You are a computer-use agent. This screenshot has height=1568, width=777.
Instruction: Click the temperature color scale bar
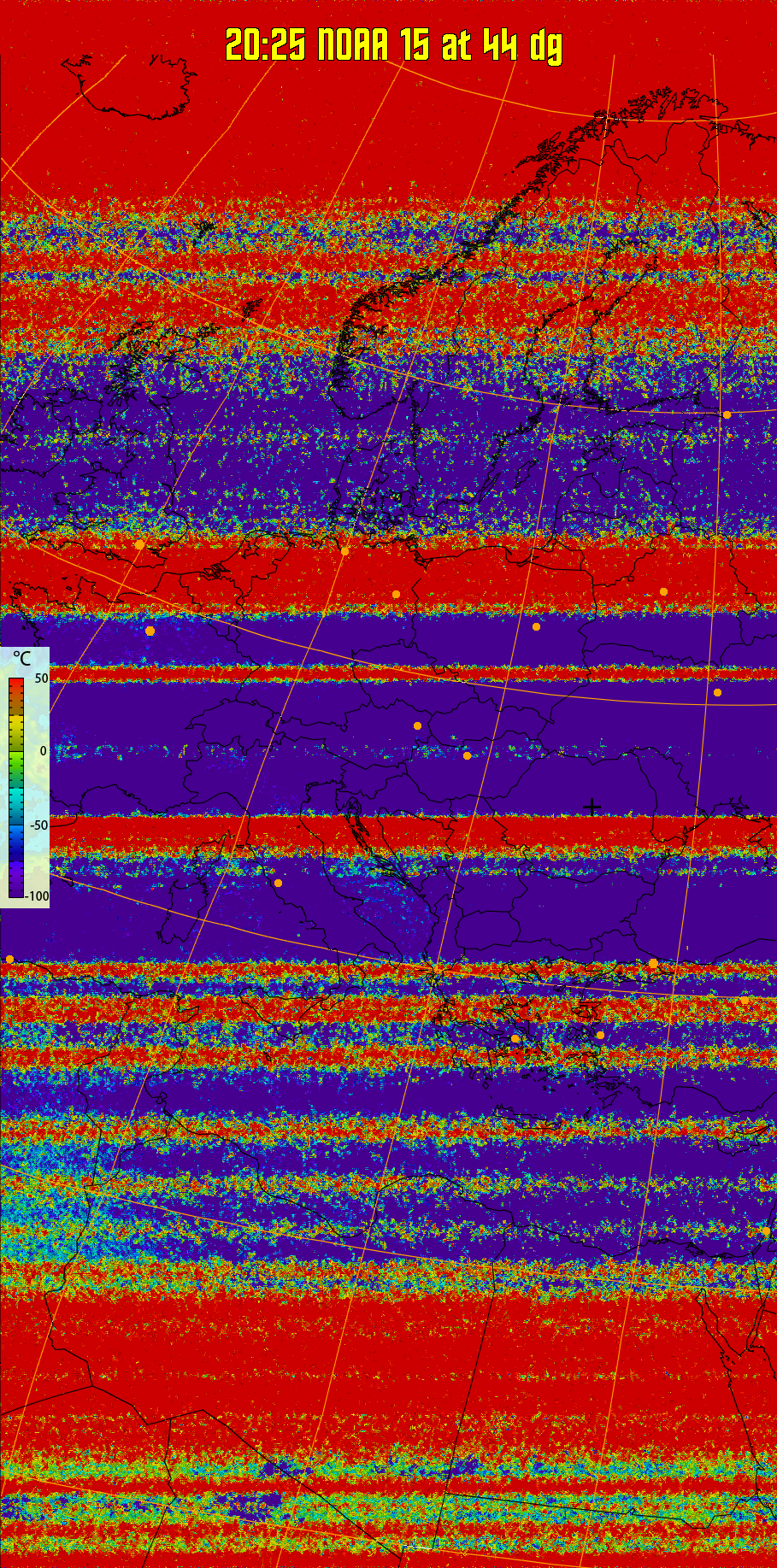pyautogui.click(x=16, y=787)
